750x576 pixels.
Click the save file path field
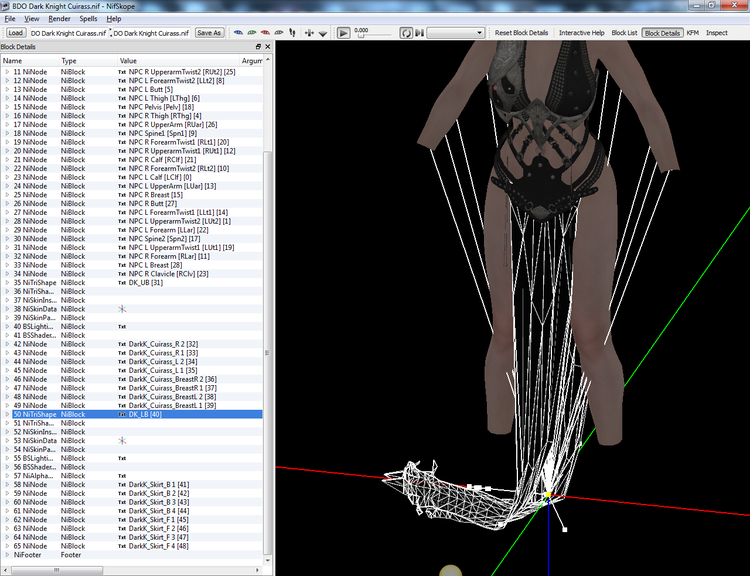(152, 33)
